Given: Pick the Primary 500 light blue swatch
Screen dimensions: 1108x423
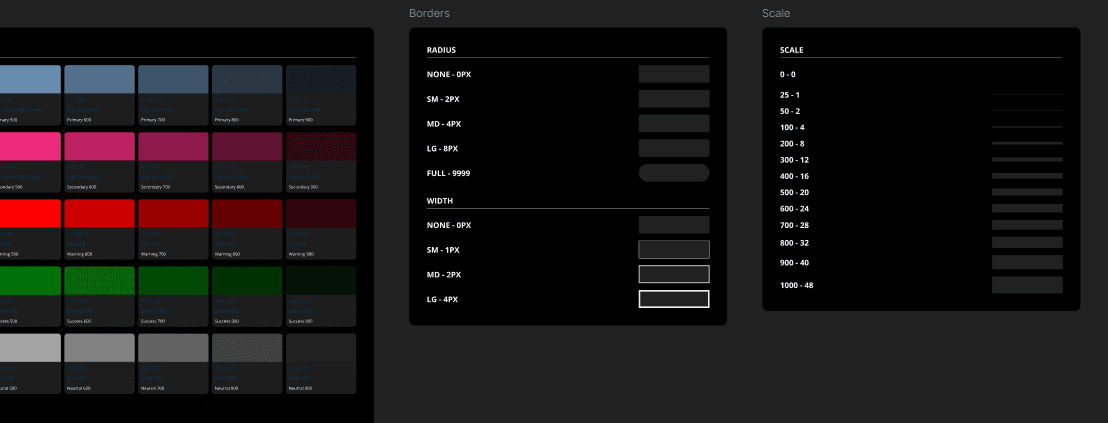Looking at the screenshot, I should pos(30,79).
